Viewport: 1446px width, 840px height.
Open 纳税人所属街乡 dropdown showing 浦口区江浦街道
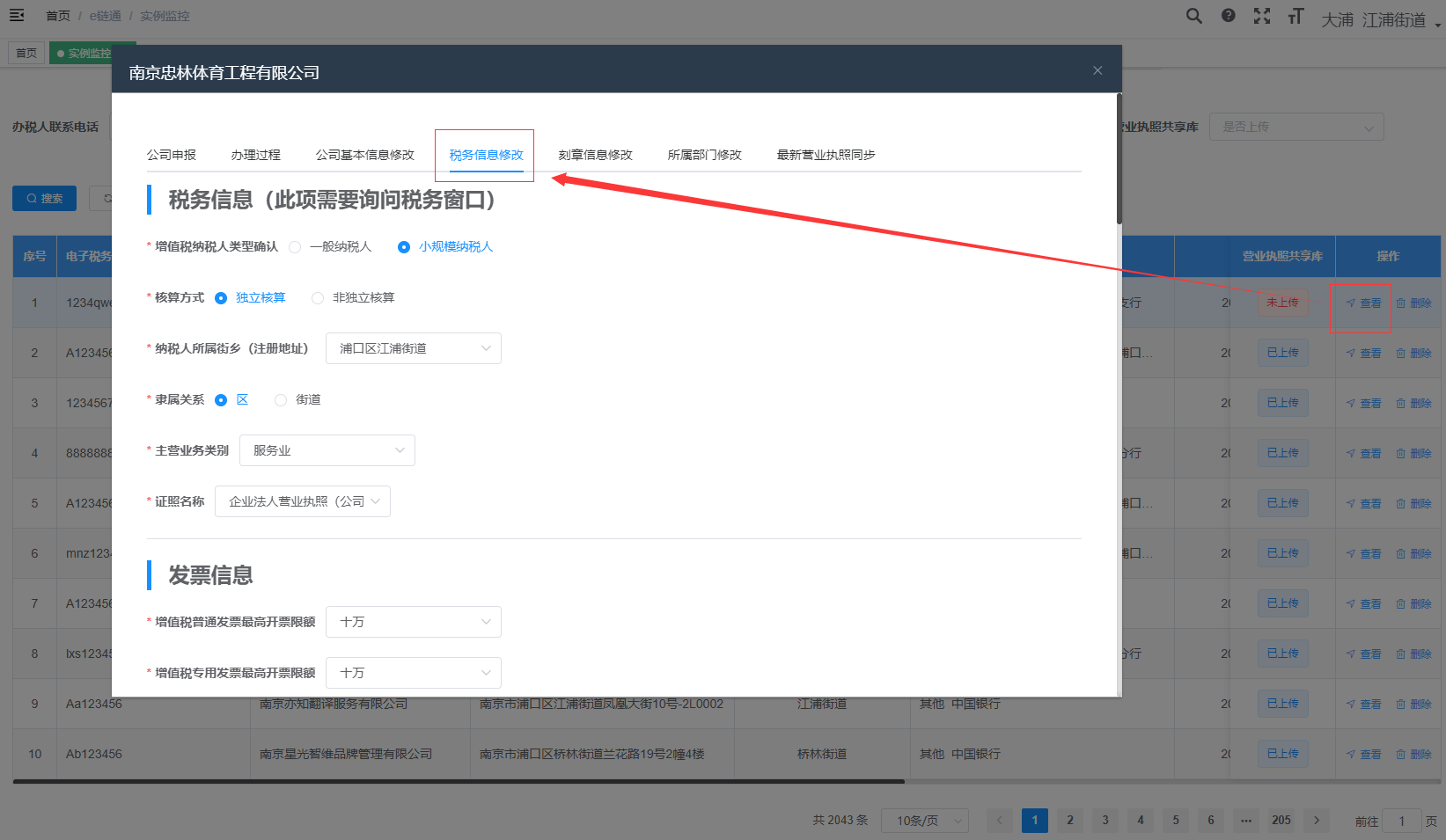pos(414,348)
